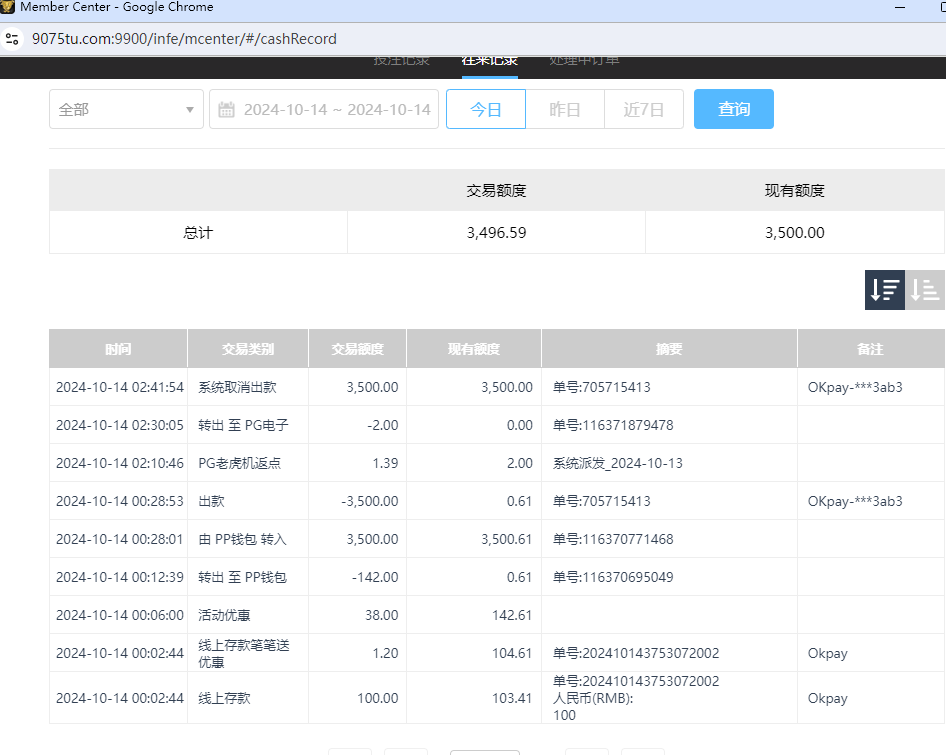Click the calendar icon in date field

pos(226,109)
